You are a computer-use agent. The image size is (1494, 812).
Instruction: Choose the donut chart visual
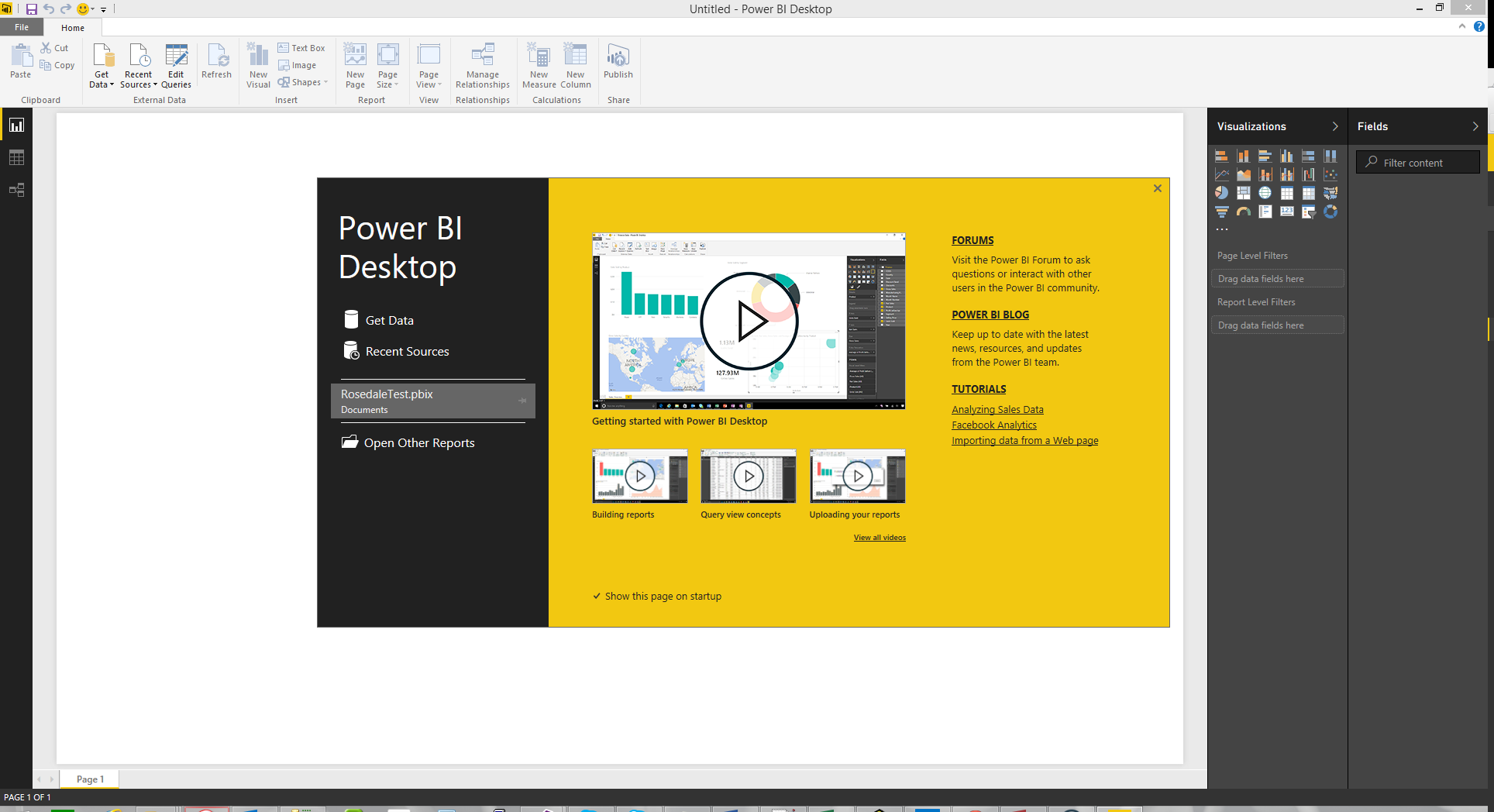1330,212
